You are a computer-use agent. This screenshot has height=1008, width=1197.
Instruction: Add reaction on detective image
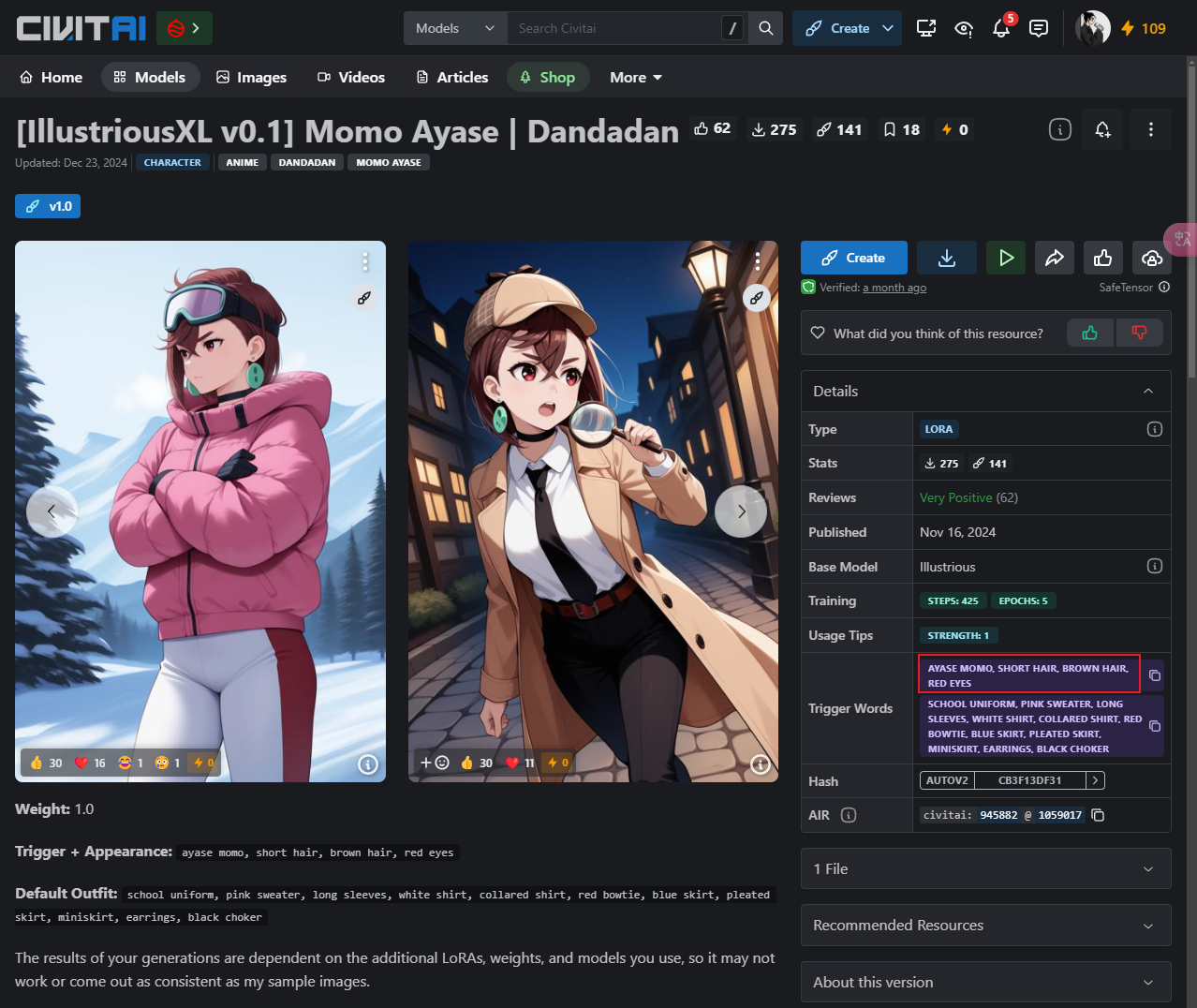point(435,763)
